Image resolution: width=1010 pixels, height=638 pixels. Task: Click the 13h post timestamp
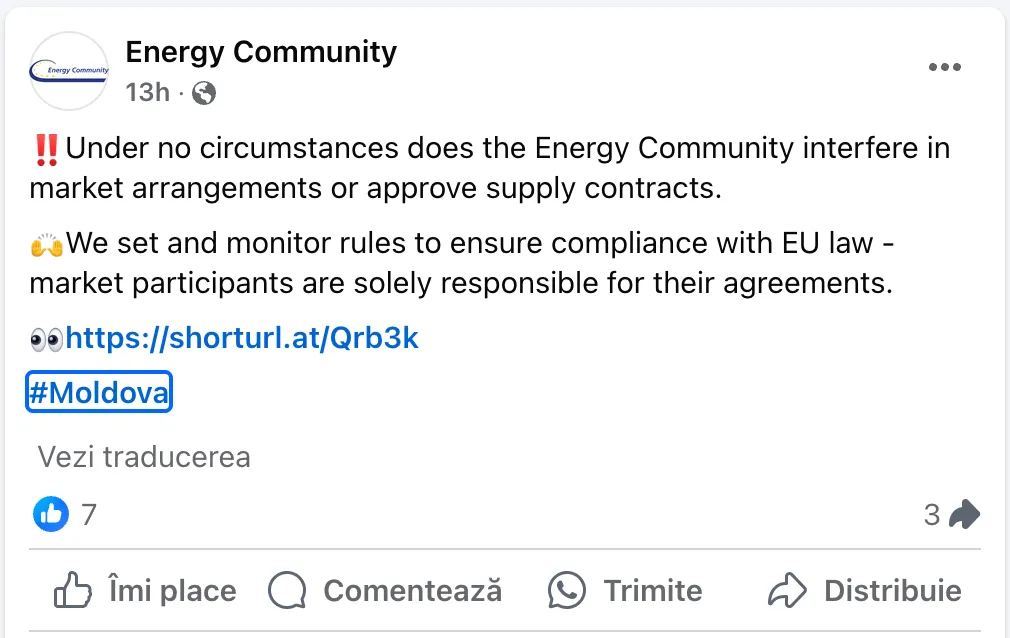(148, 93)
